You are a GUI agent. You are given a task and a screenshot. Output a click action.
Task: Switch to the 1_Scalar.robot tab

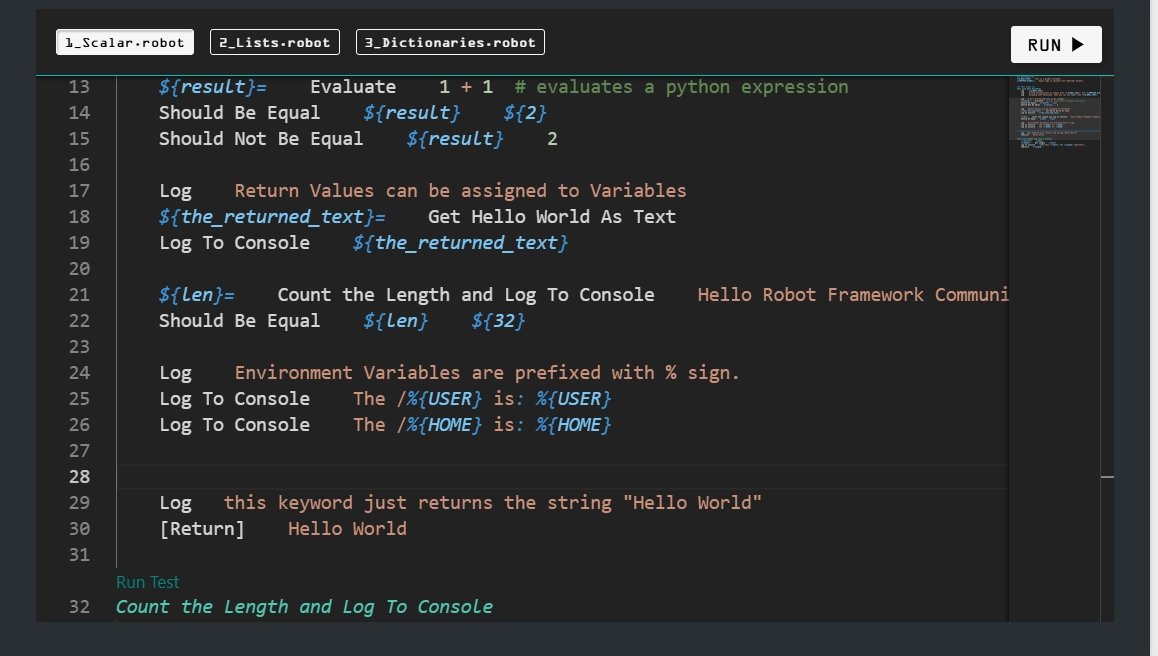pos(125,42)
